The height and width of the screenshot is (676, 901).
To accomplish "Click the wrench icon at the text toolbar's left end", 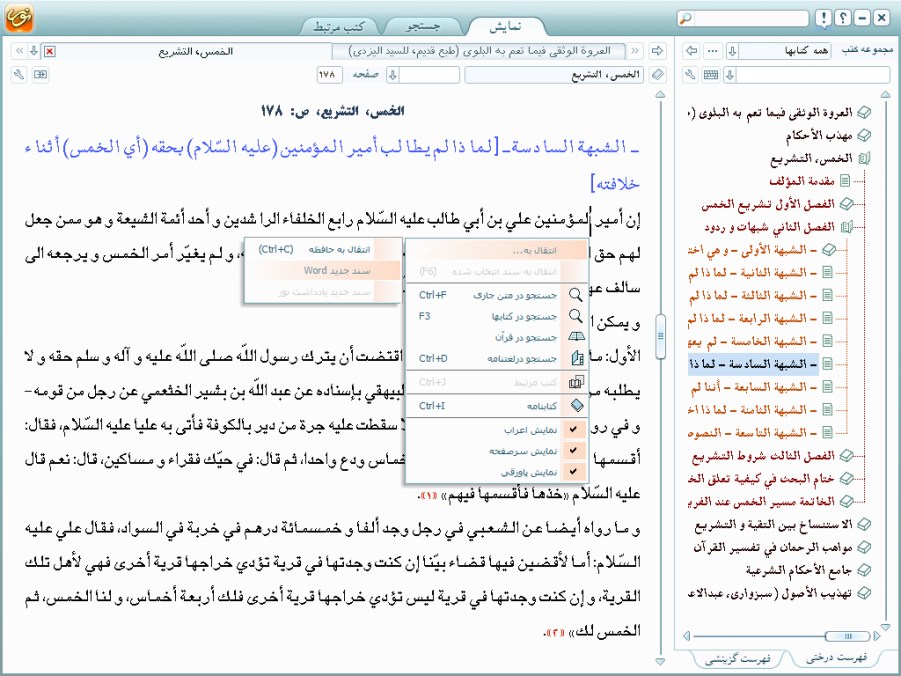I will point(20,75).
